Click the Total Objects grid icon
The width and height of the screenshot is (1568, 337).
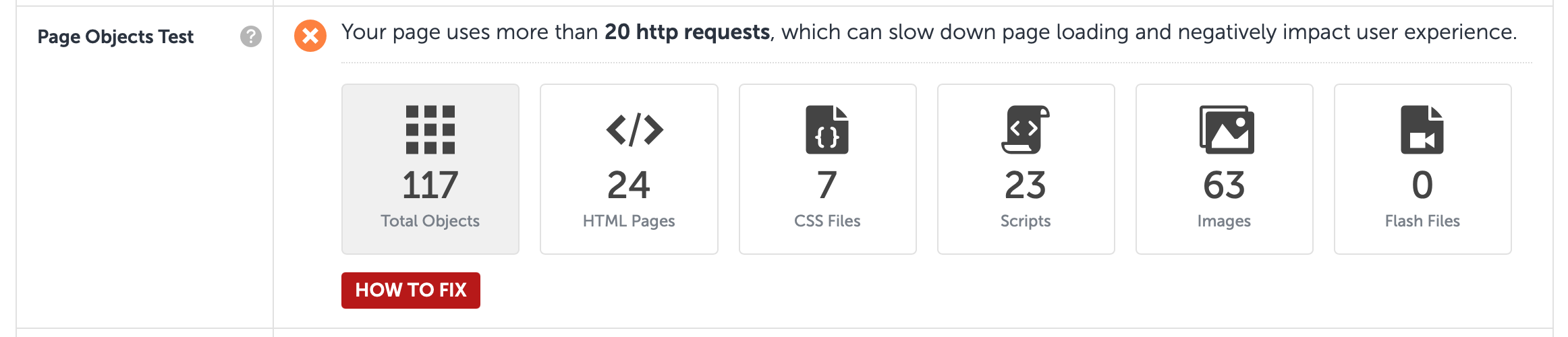[x=430, y=129]
